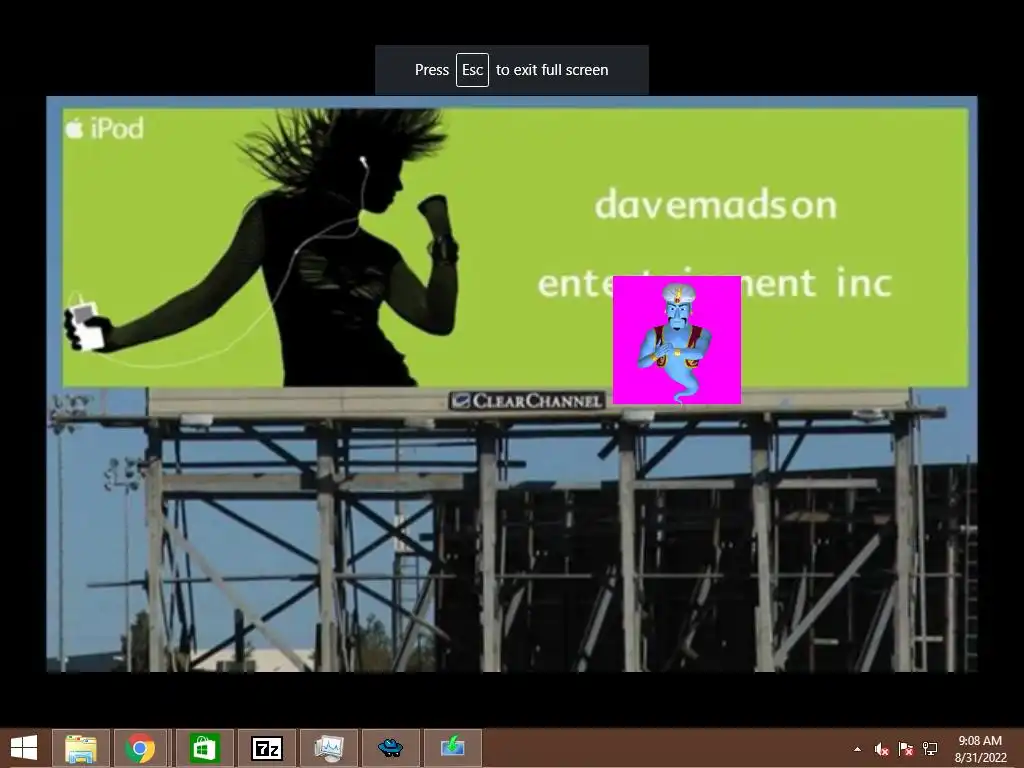Open the blue hat character taskbar icon
The height and width of the screenshot is (768, 1024).
tap(391, 748)
